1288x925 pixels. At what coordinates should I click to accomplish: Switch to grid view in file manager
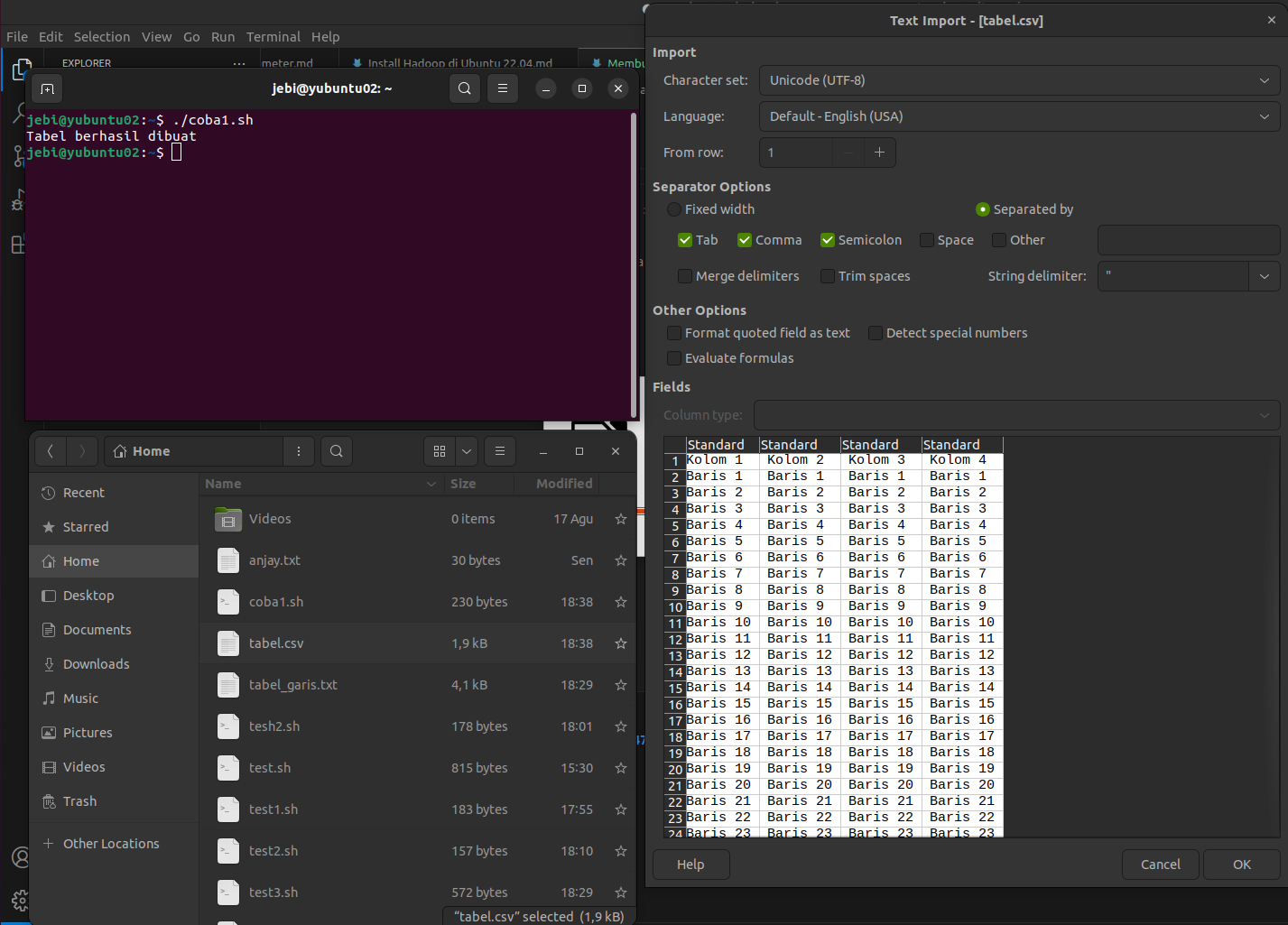(440, 451)
